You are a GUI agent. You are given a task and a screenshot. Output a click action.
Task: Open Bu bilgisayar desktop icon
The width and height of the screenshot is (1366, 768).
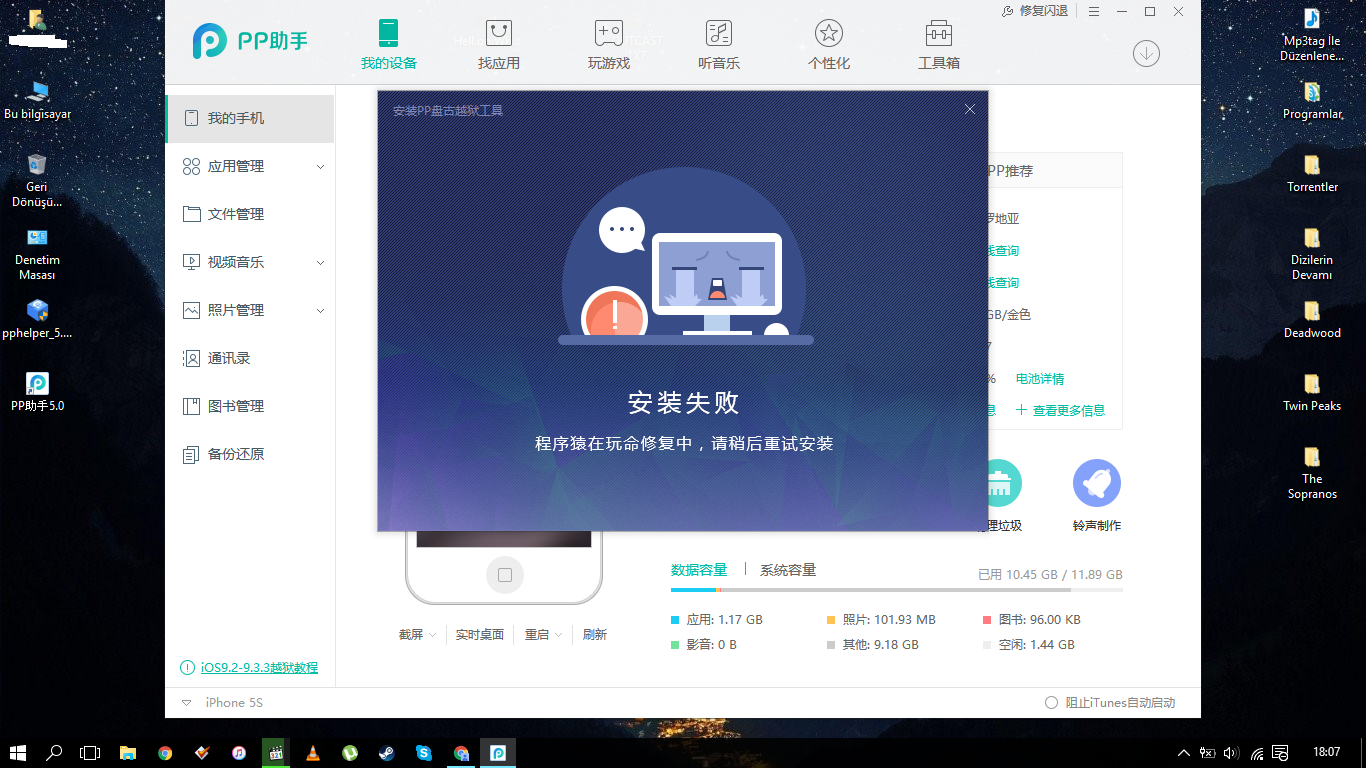(38, 100)
